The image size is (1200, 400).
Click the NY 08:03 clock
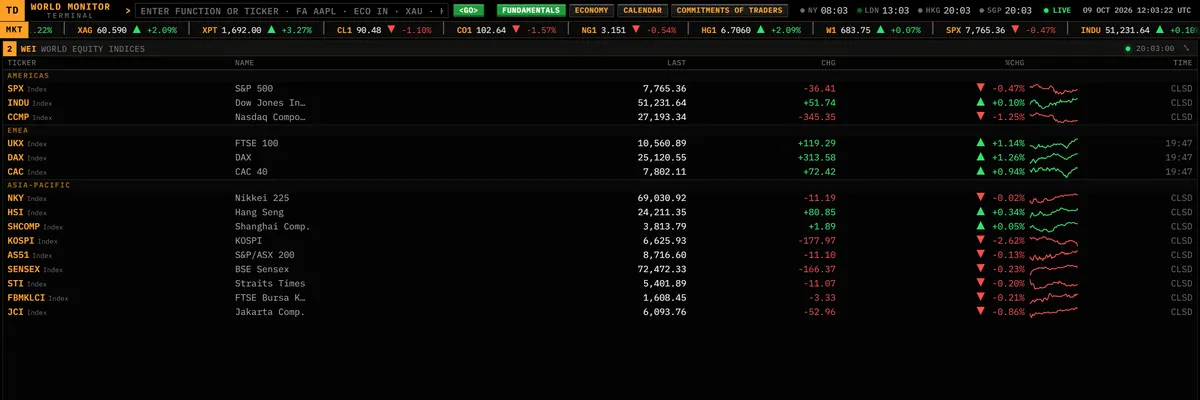824,10
